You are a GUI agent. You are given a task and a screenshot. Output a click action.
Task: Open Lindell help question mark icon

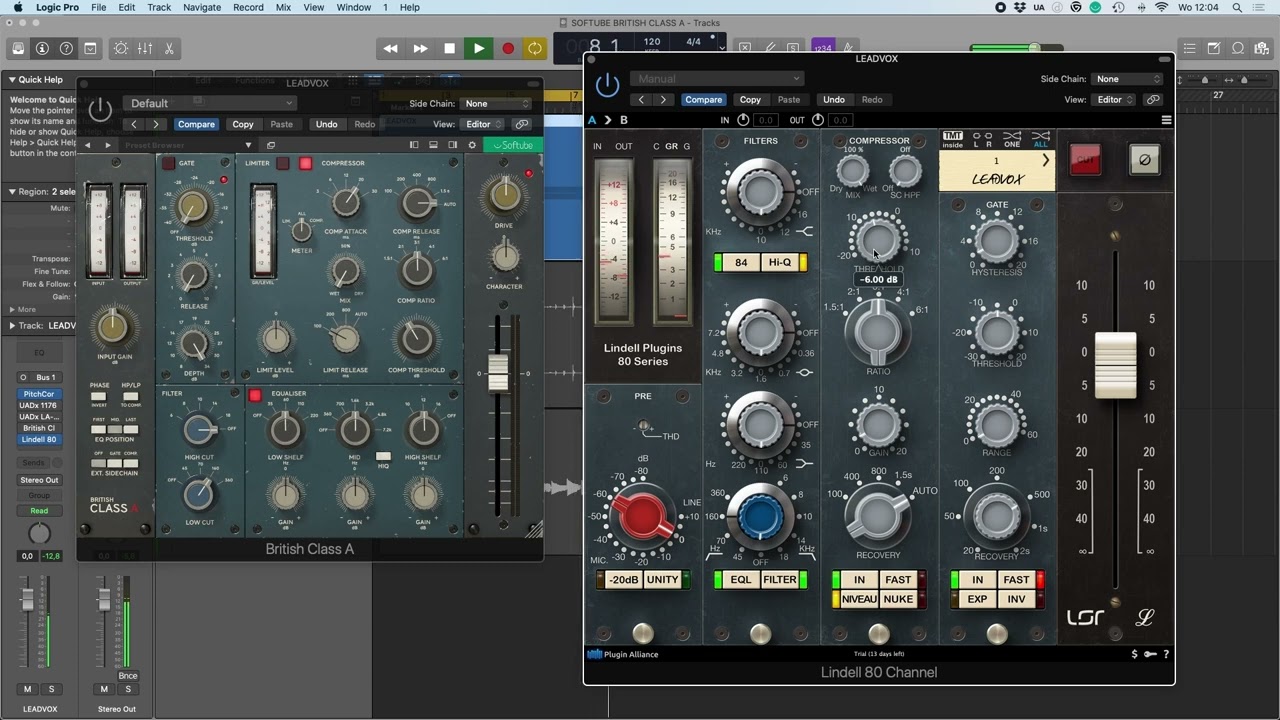coord(1166,654)
